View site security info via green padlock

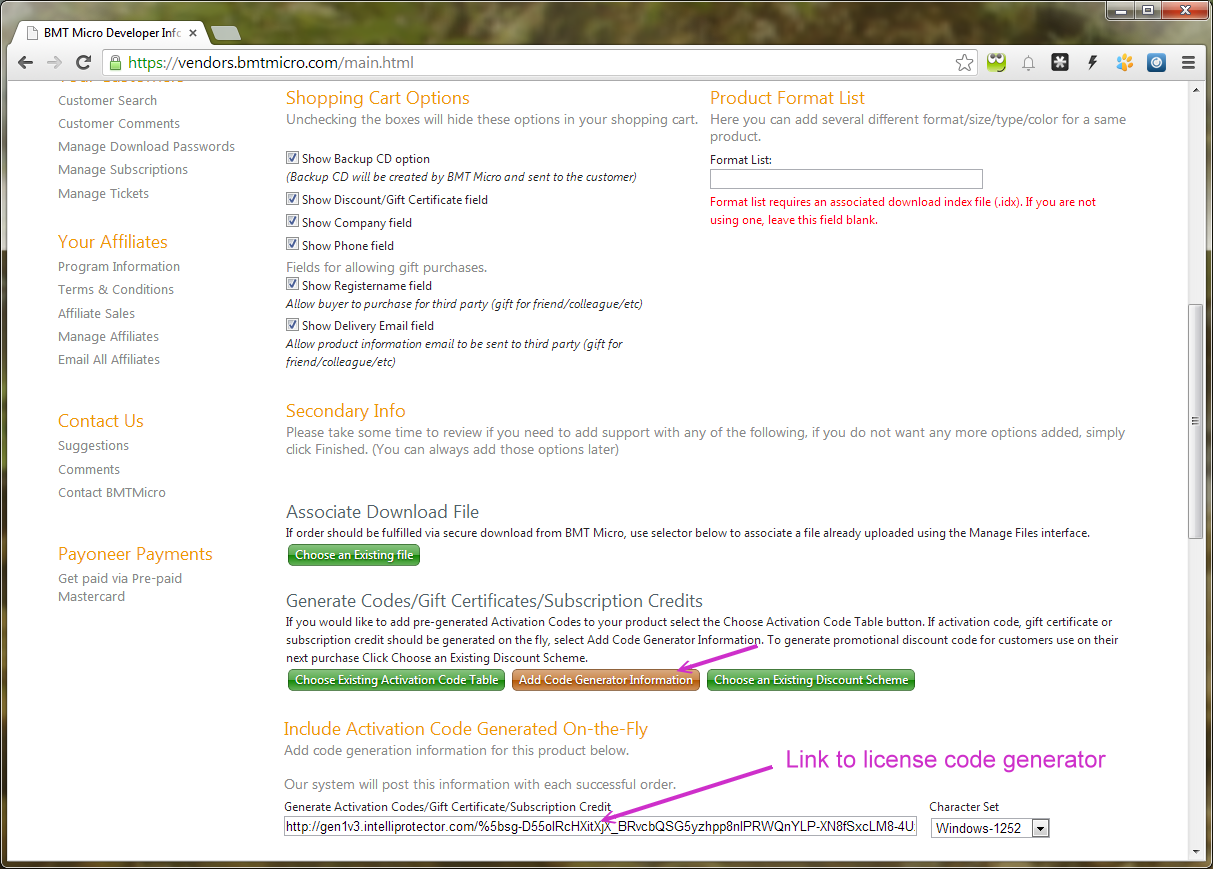(x=116, y=63)
